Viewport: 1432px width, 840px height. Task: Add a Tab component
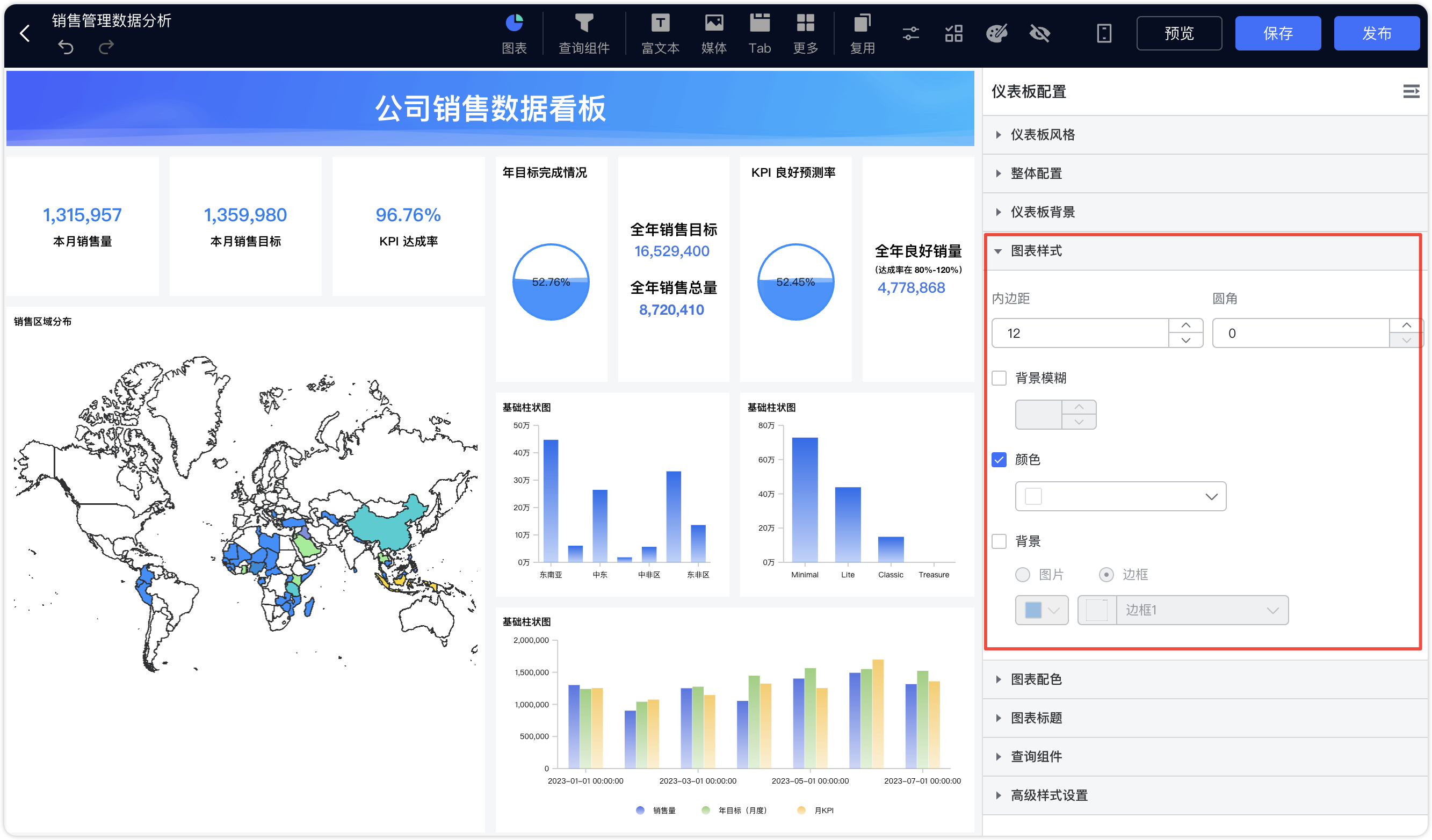click(760, 34)
